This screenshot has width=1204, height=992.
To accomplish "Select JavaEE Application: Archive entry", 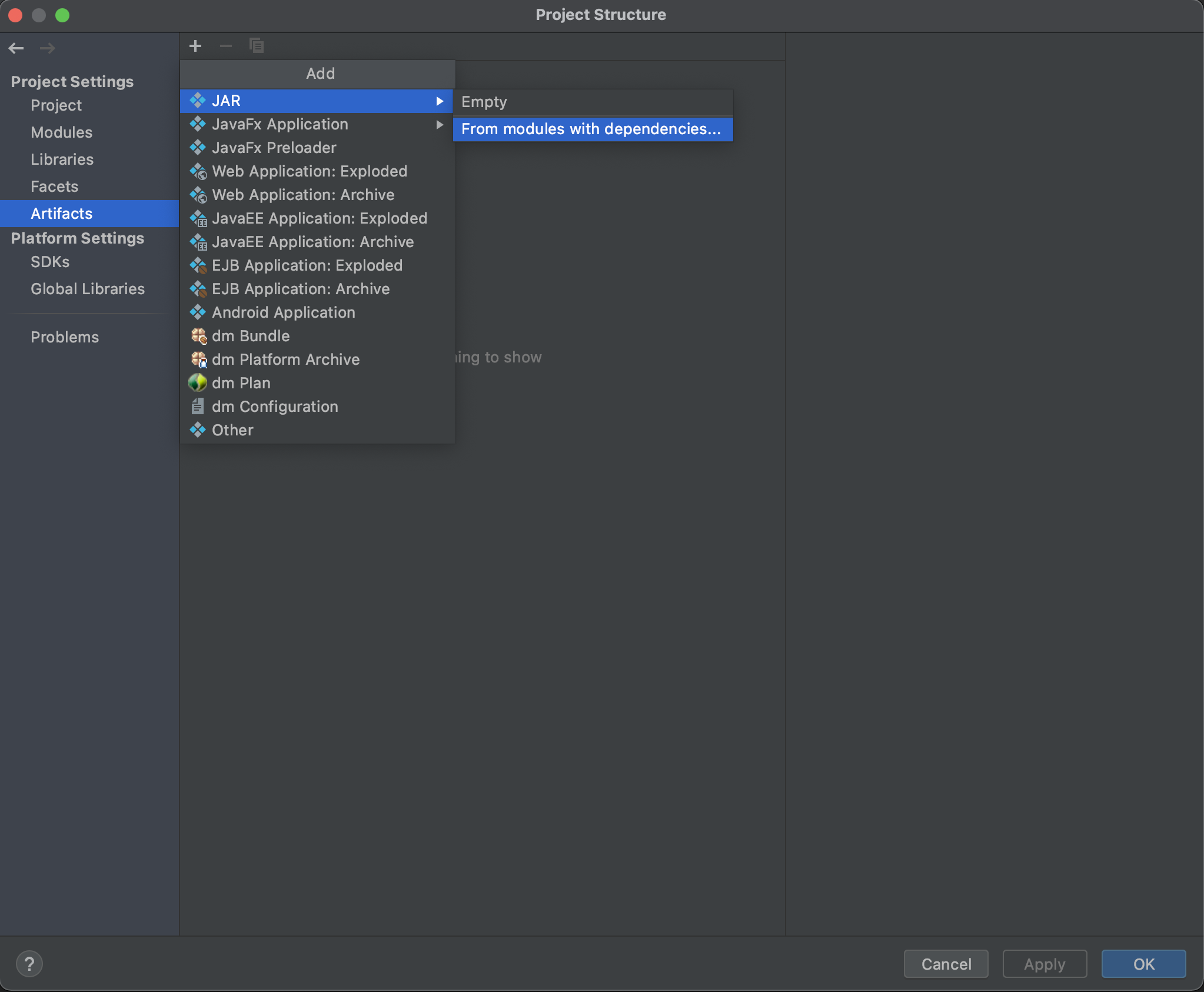I will click(312, 242).
